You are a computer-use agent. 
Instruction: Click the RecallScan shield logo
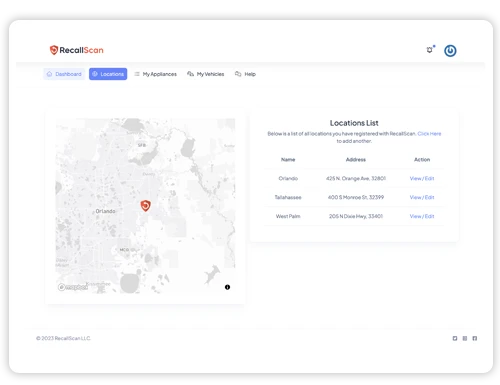54,50
